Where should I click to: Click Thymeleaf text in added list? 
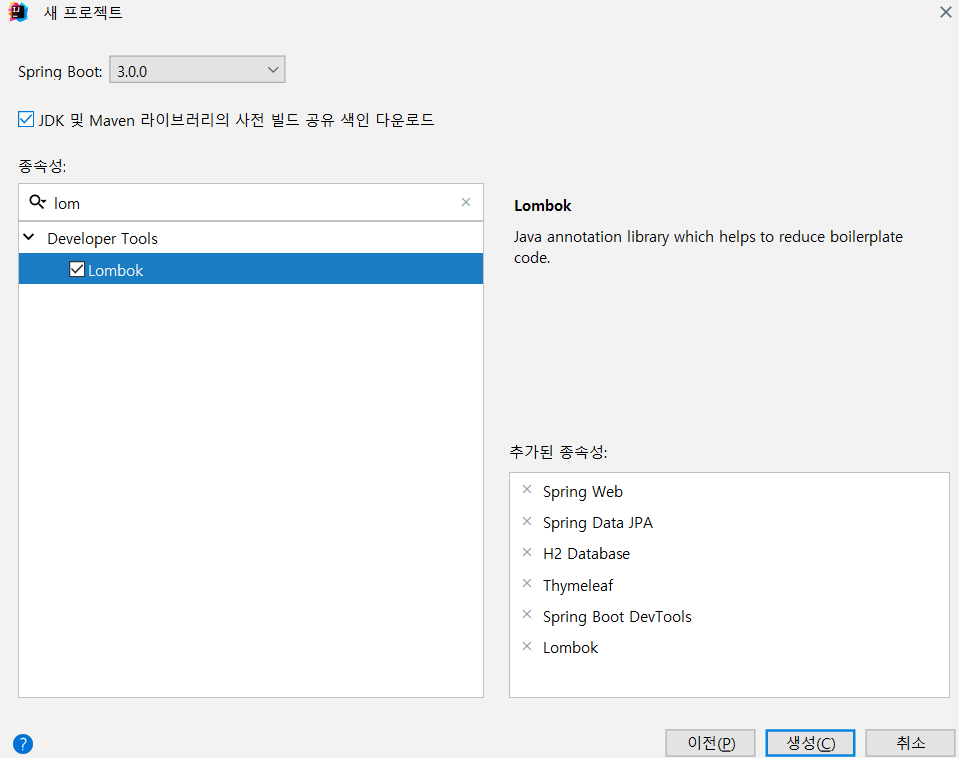(578, 585)
